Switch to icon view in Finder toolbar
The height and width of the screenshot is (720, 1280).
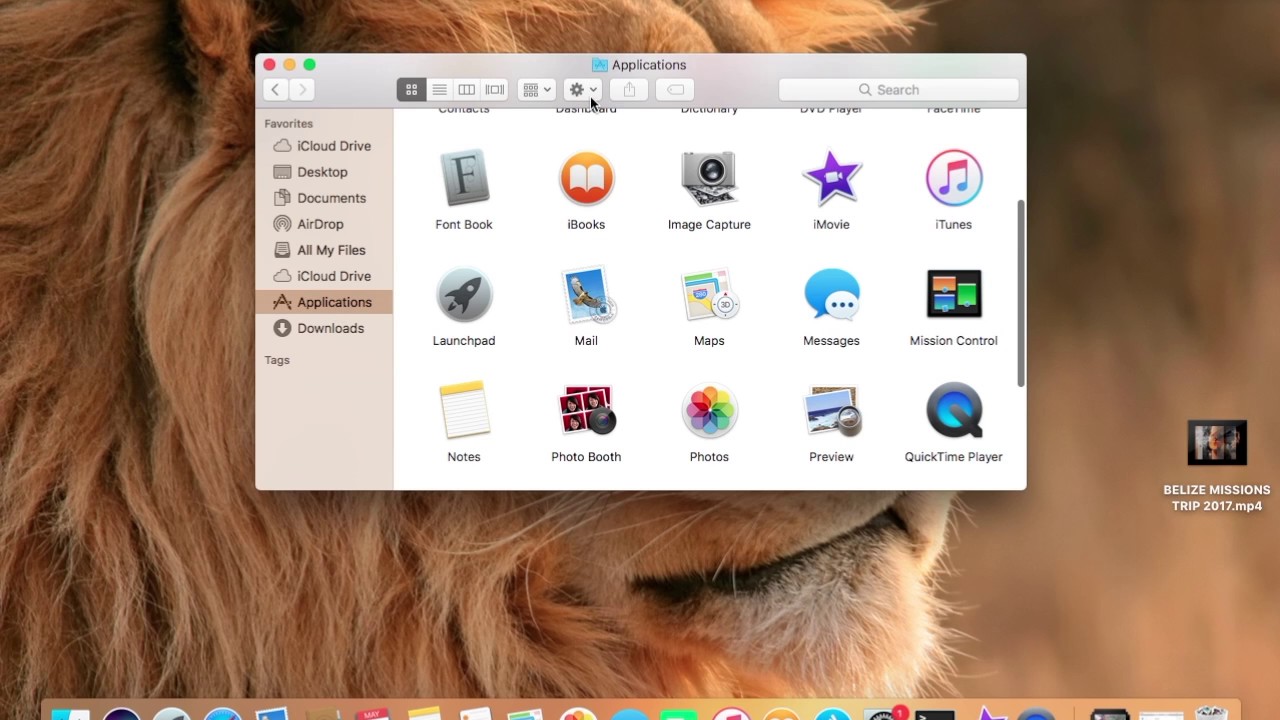(411, 90)
